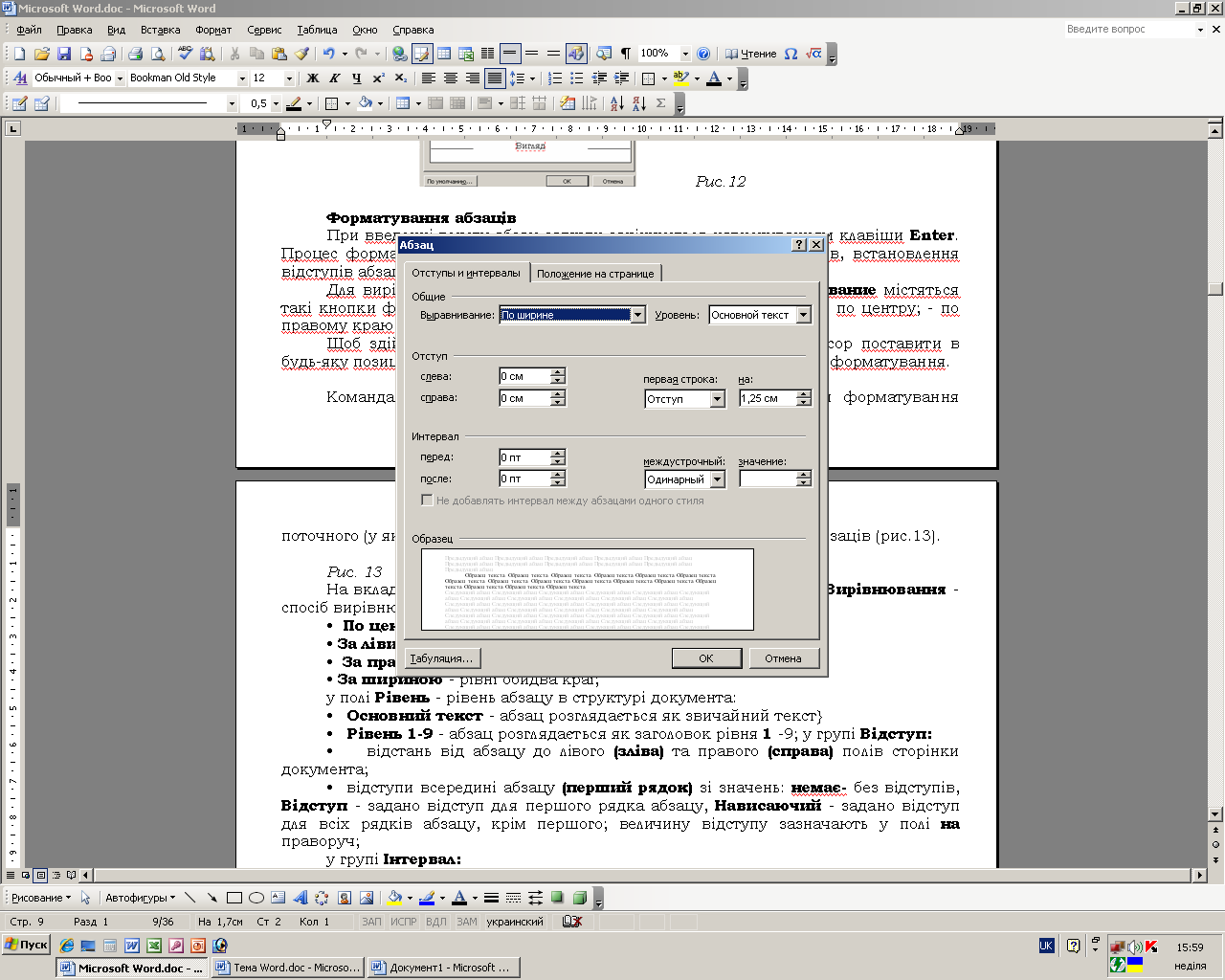Create a new blank document icon
This screenshot has width=1225, height=980.
coord(19,54)
